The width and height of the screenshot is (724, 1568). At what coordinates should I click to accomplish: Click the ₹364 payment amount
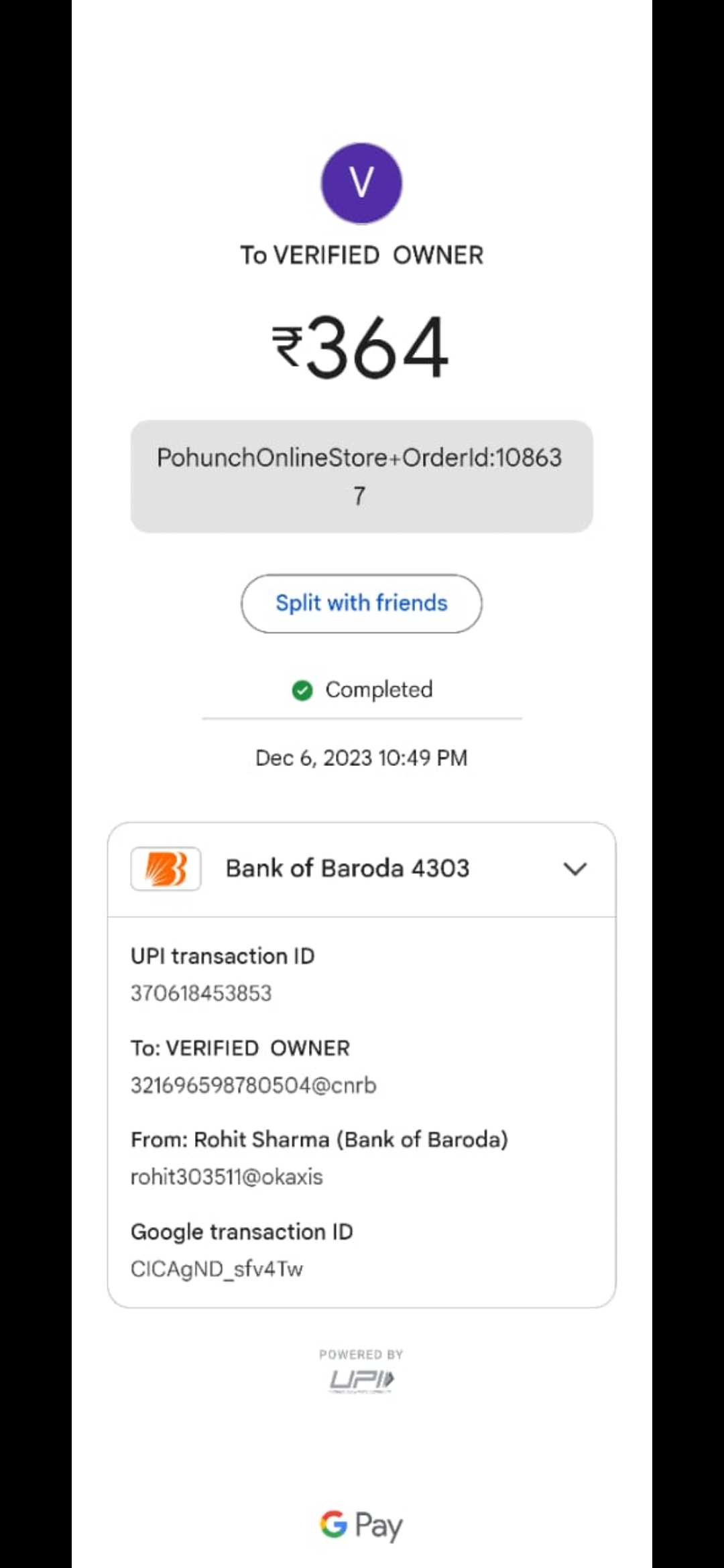pos(361,347)
